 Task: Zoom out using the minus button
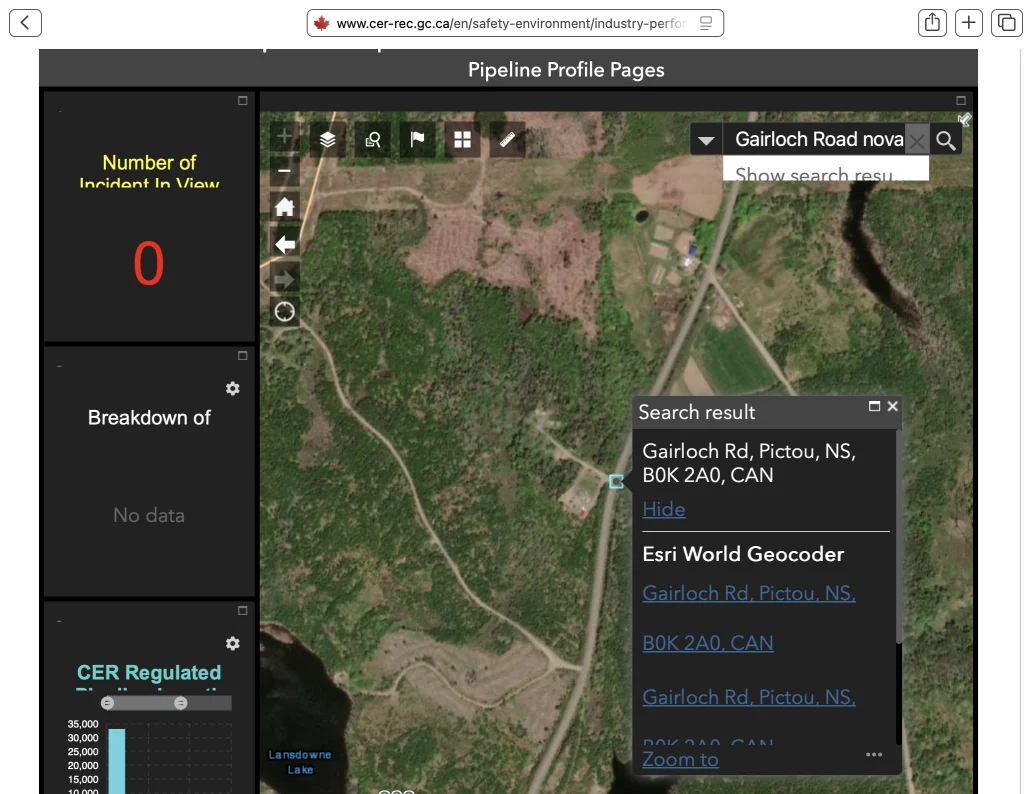point(285,171)
